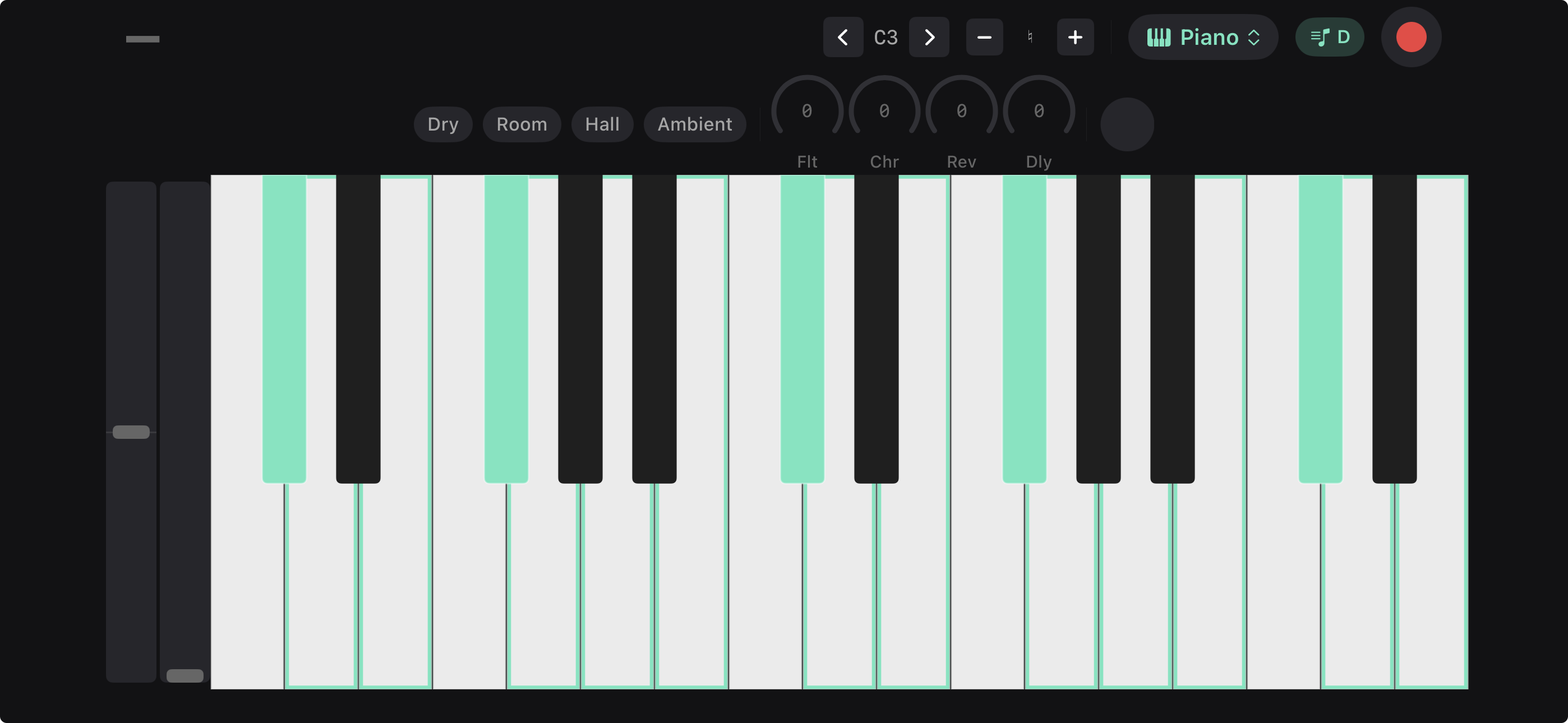
Task: Click the Chr chorus knob
Action: coord(884,111)
